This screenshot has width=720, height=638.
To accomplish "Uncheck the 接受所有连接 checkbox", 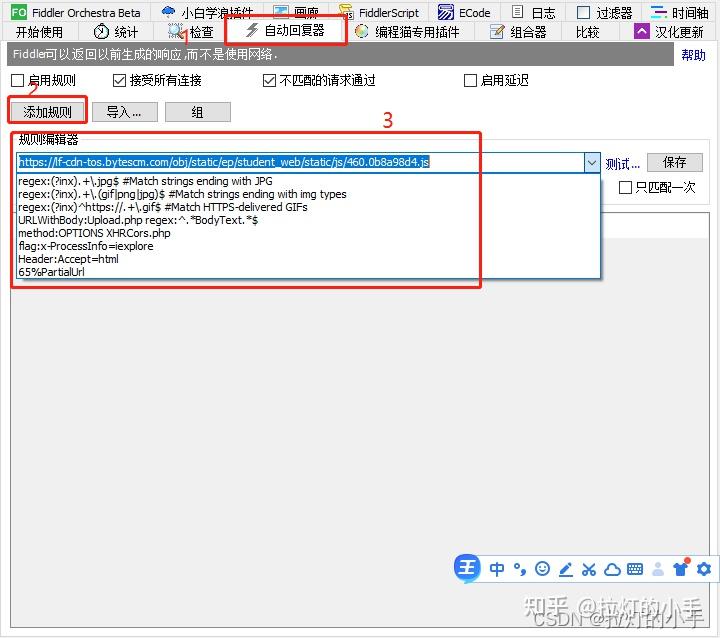I will 119,81.
